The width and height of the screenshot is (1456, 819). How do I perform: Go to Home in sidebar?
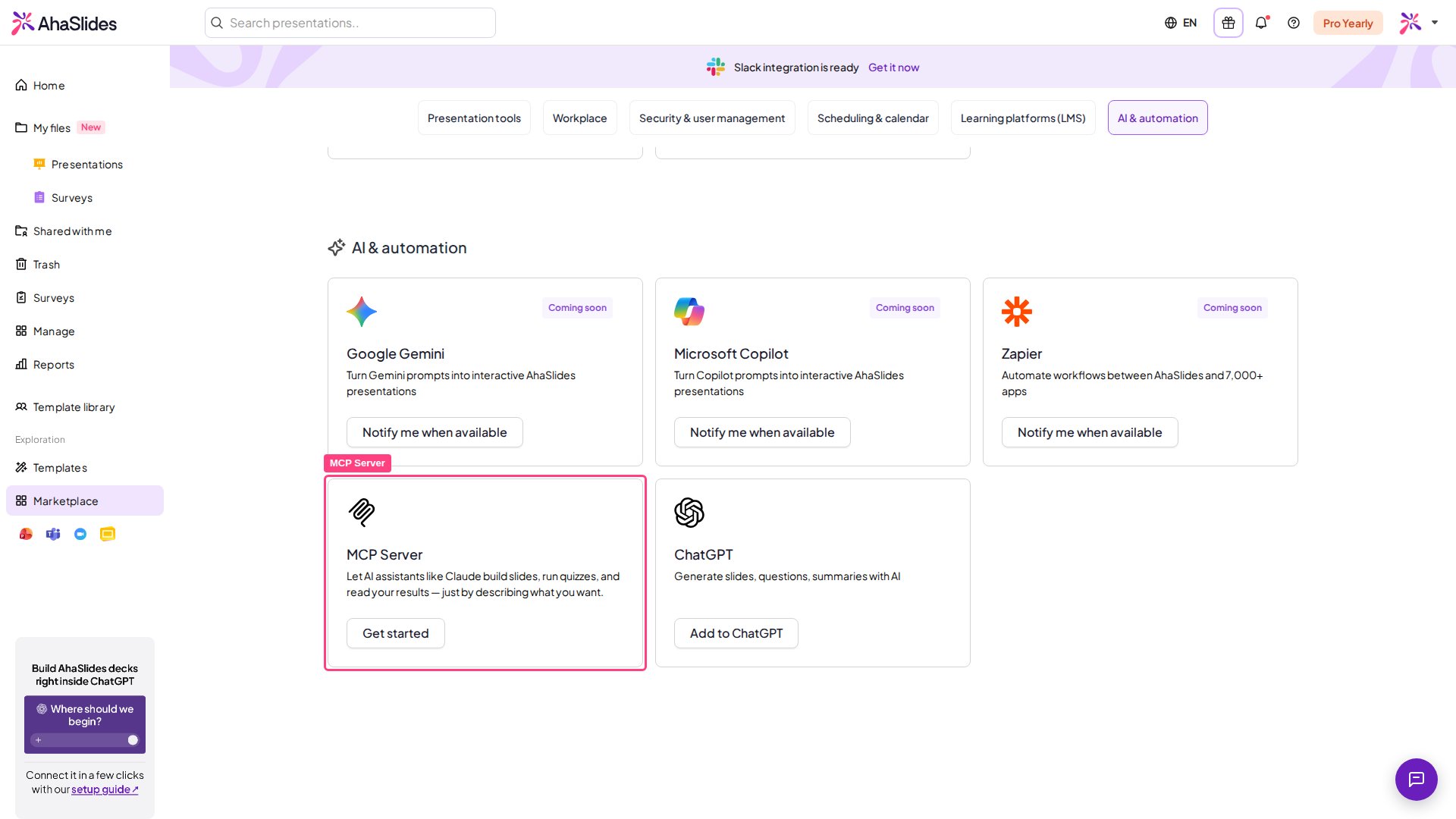click(85, 85)
